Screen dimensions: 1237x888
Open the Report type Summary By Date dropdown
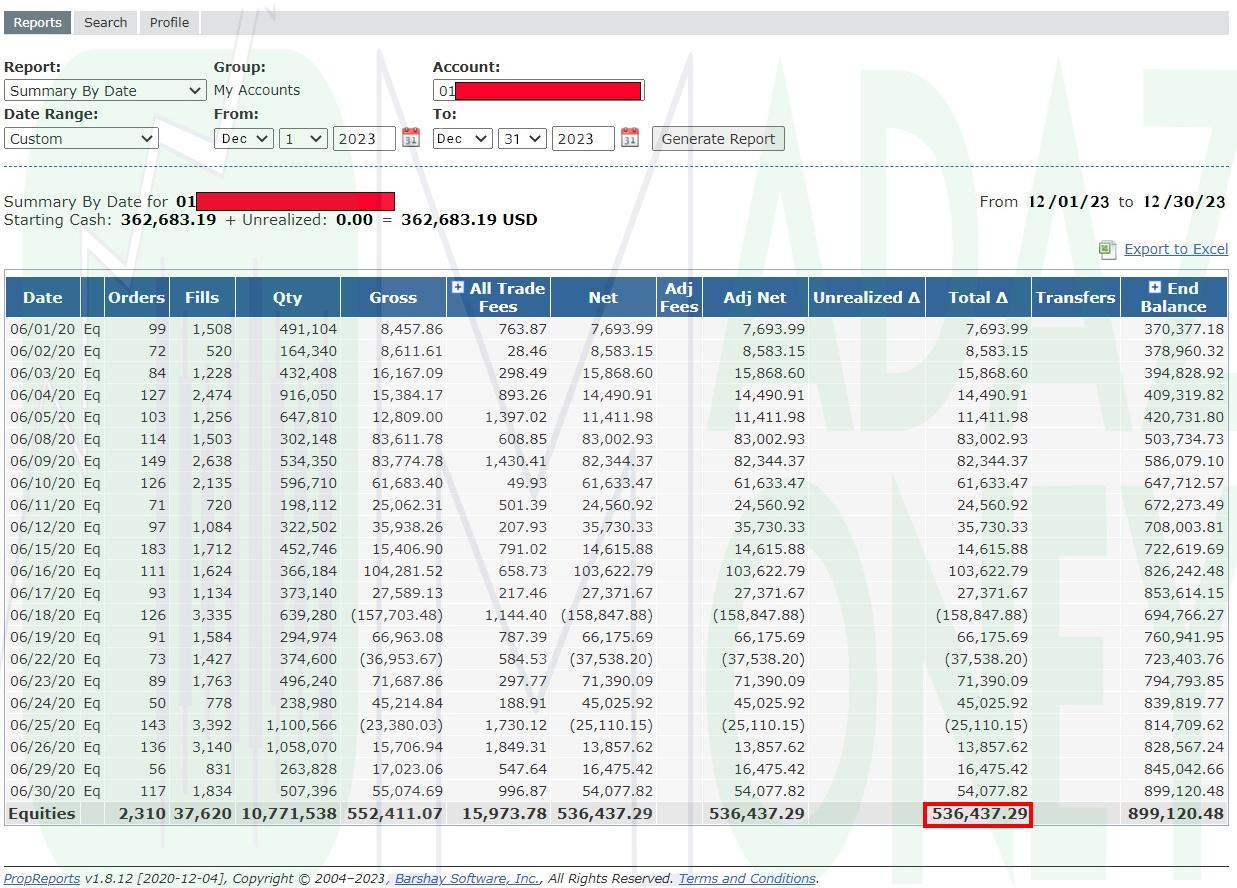point(105,90)
